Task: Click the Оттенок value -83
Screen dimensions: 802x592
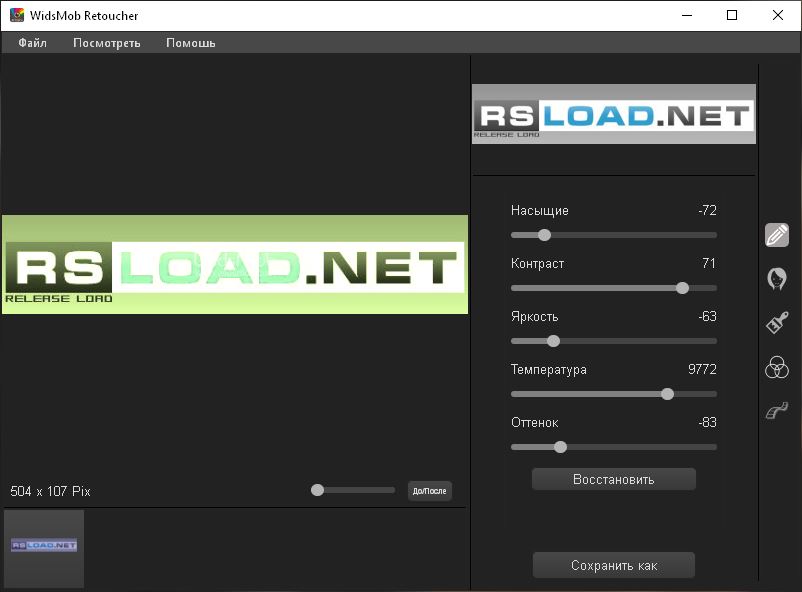Action: pyautogui.click(x=707, y=422)
